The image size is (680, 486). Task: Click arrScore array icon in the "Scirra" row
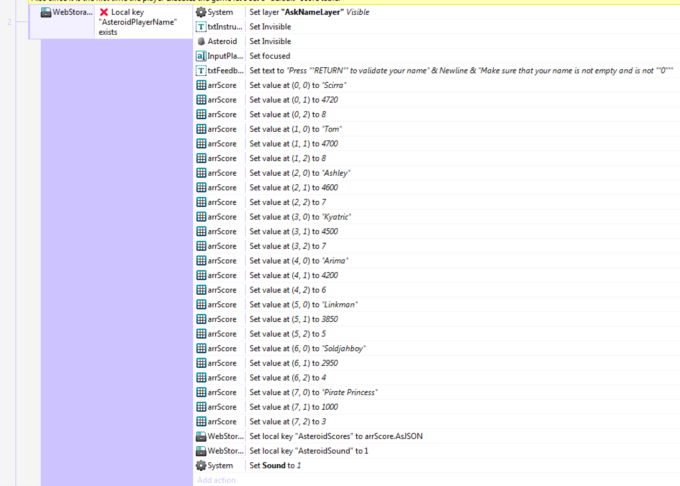tap(201, 86)
